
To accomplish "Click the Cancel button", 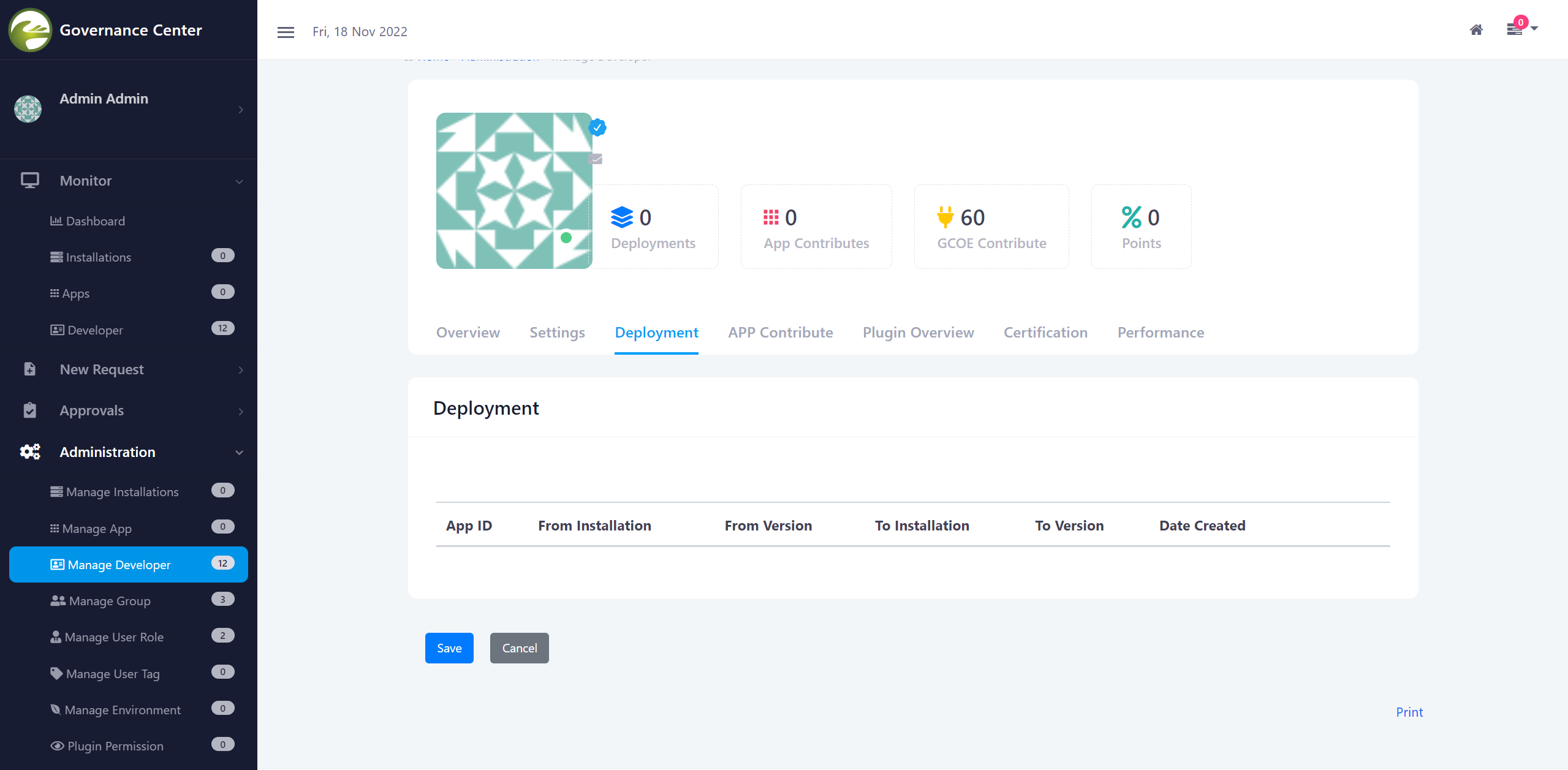I will point(519,648).
